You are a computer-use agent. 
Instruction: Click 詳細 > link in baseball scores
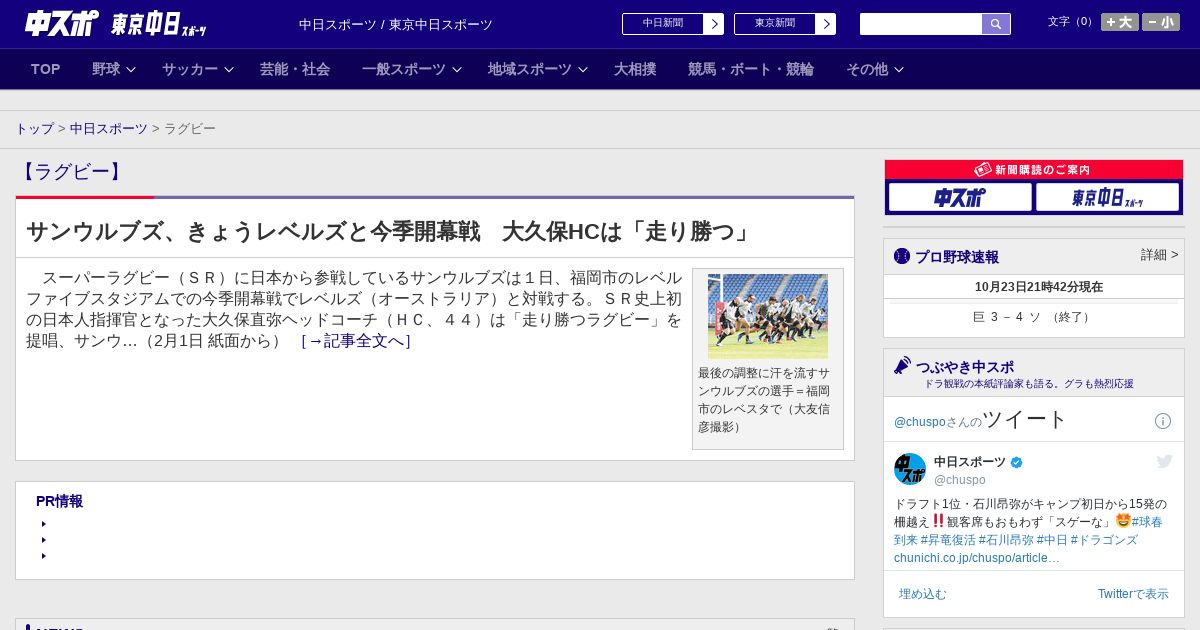[1159, 255]
